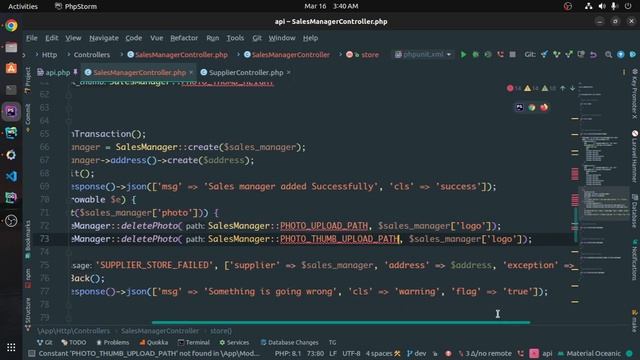Click red errors count indicator in editor

point(513,88)
